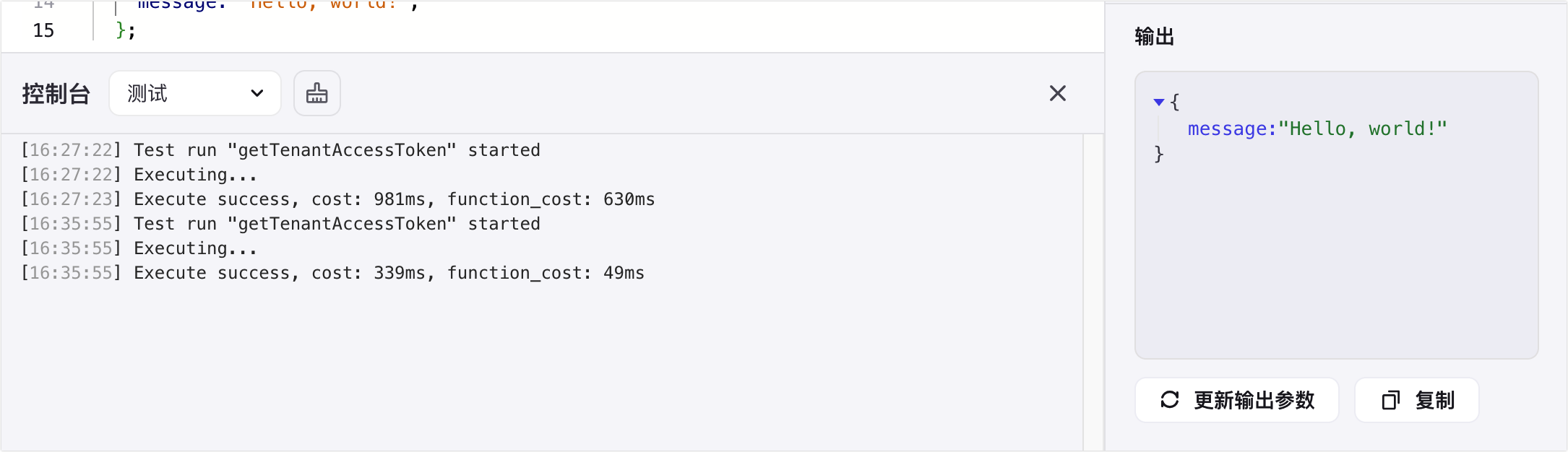Click log line with cost 339ms

pos(332,273)
